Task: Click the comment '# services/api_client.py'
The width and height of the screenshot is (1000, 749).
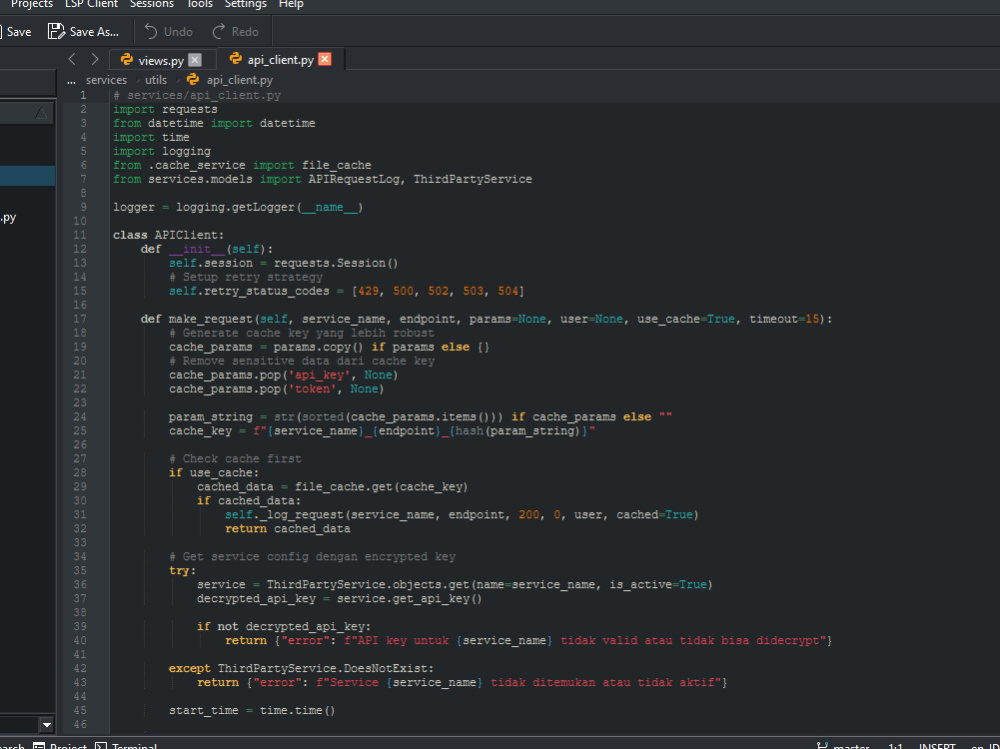Action: click(x=197, y=95)
